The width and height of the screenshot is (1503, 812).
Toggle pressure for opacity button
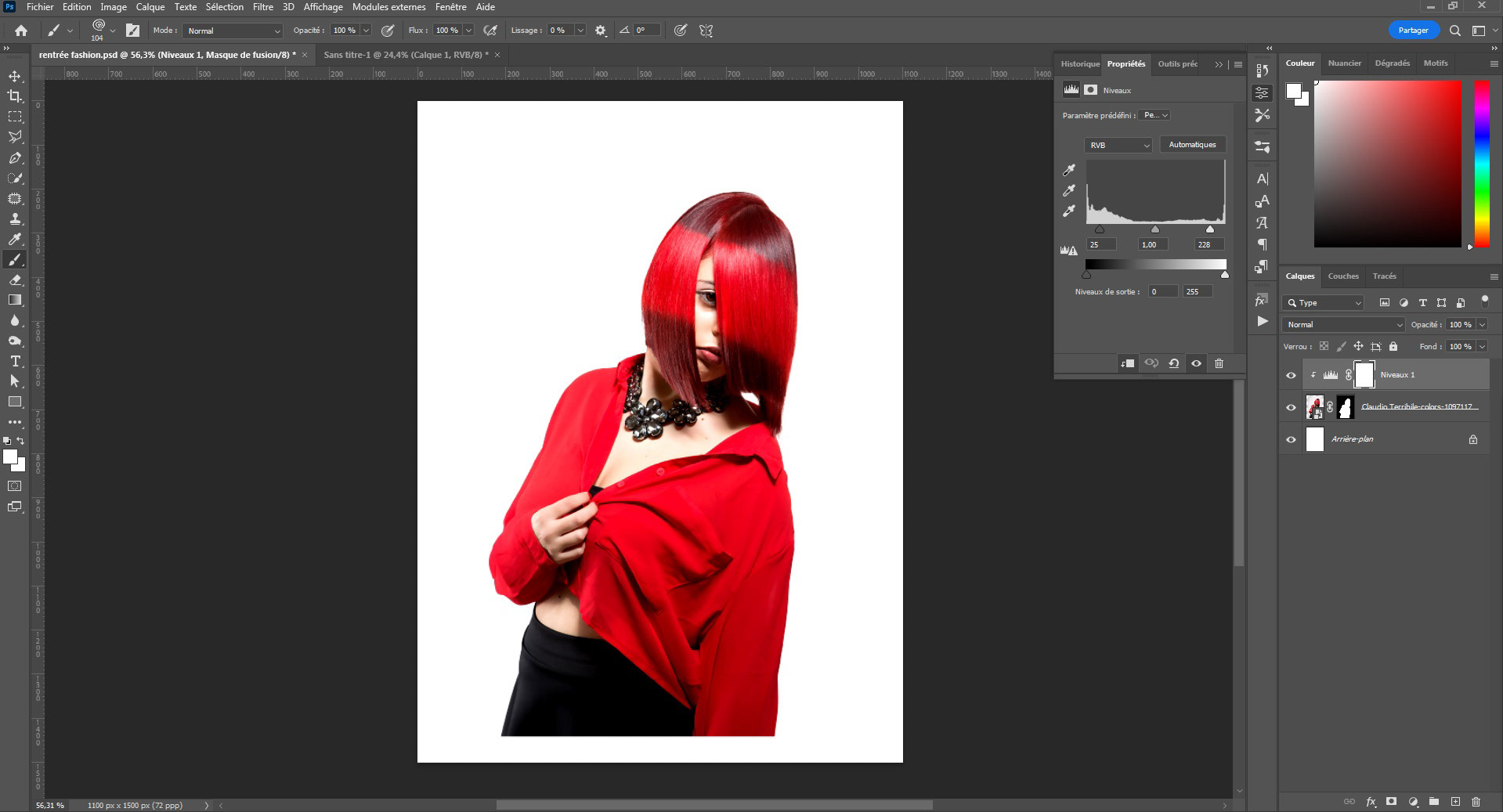[388, 31]
